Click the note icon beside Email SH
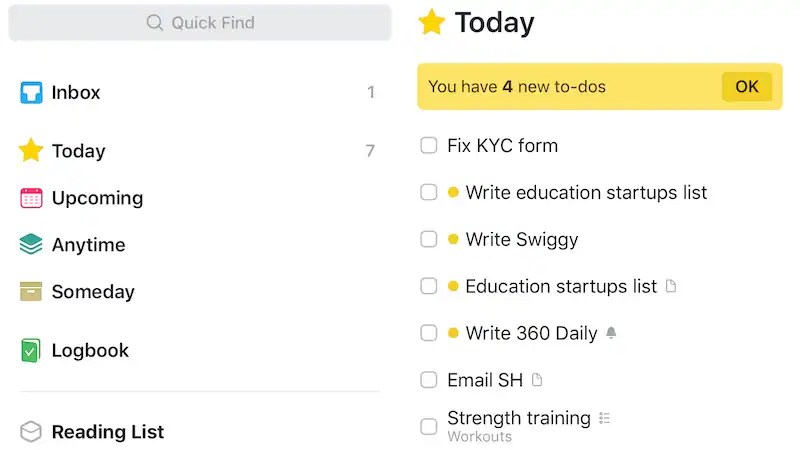 tap(537, 380)
